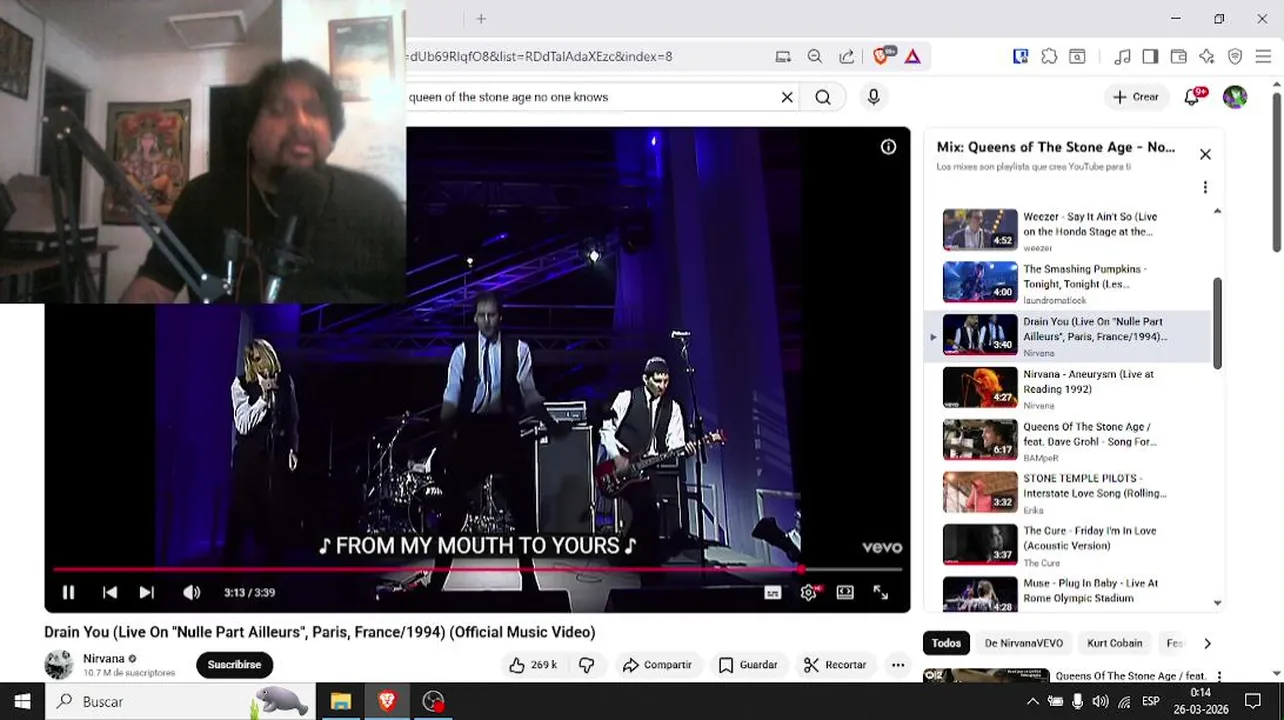Viewport: 1284px width, 720px height.
Task: Open the Nirvana channel name link
Action: coord(103,658)
